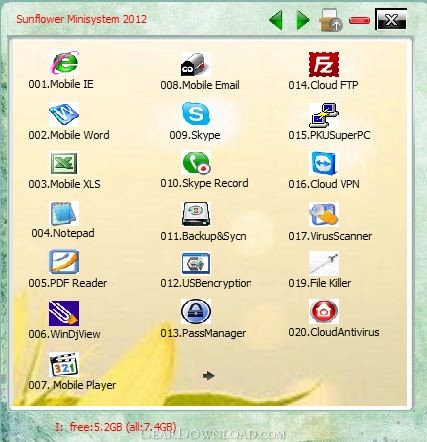Click the '015.PKUSuperPC' label
Viewport: 427px width, 442px height.
point(329,135)
